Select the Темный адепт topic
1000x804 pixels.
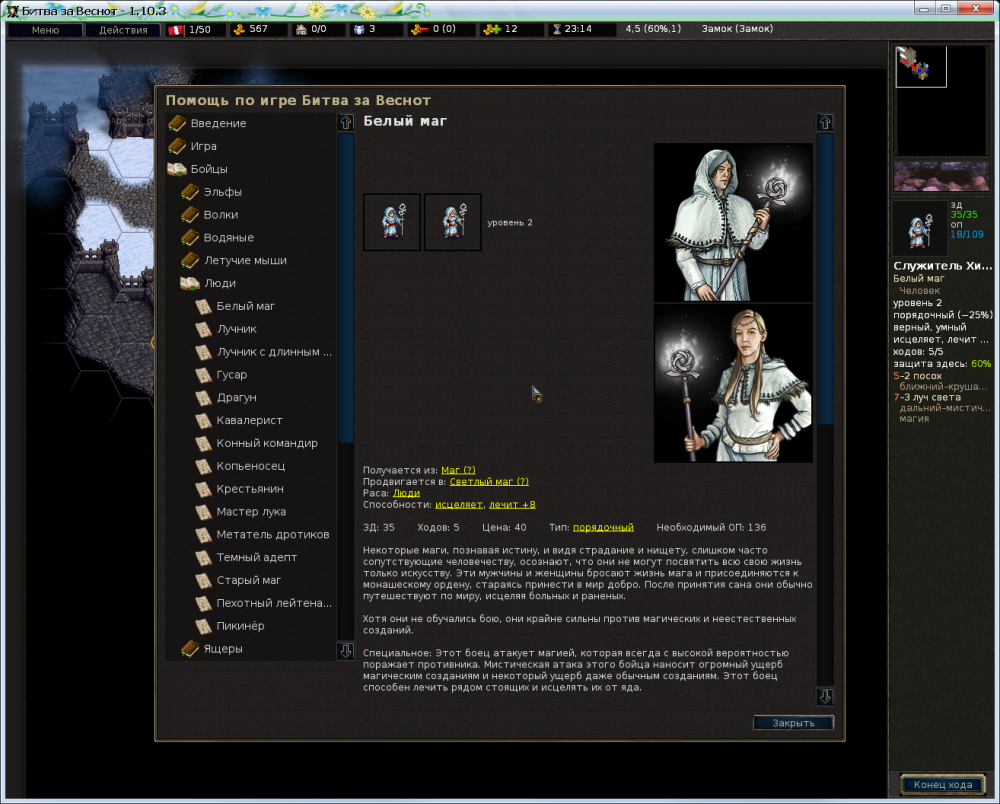256,557
